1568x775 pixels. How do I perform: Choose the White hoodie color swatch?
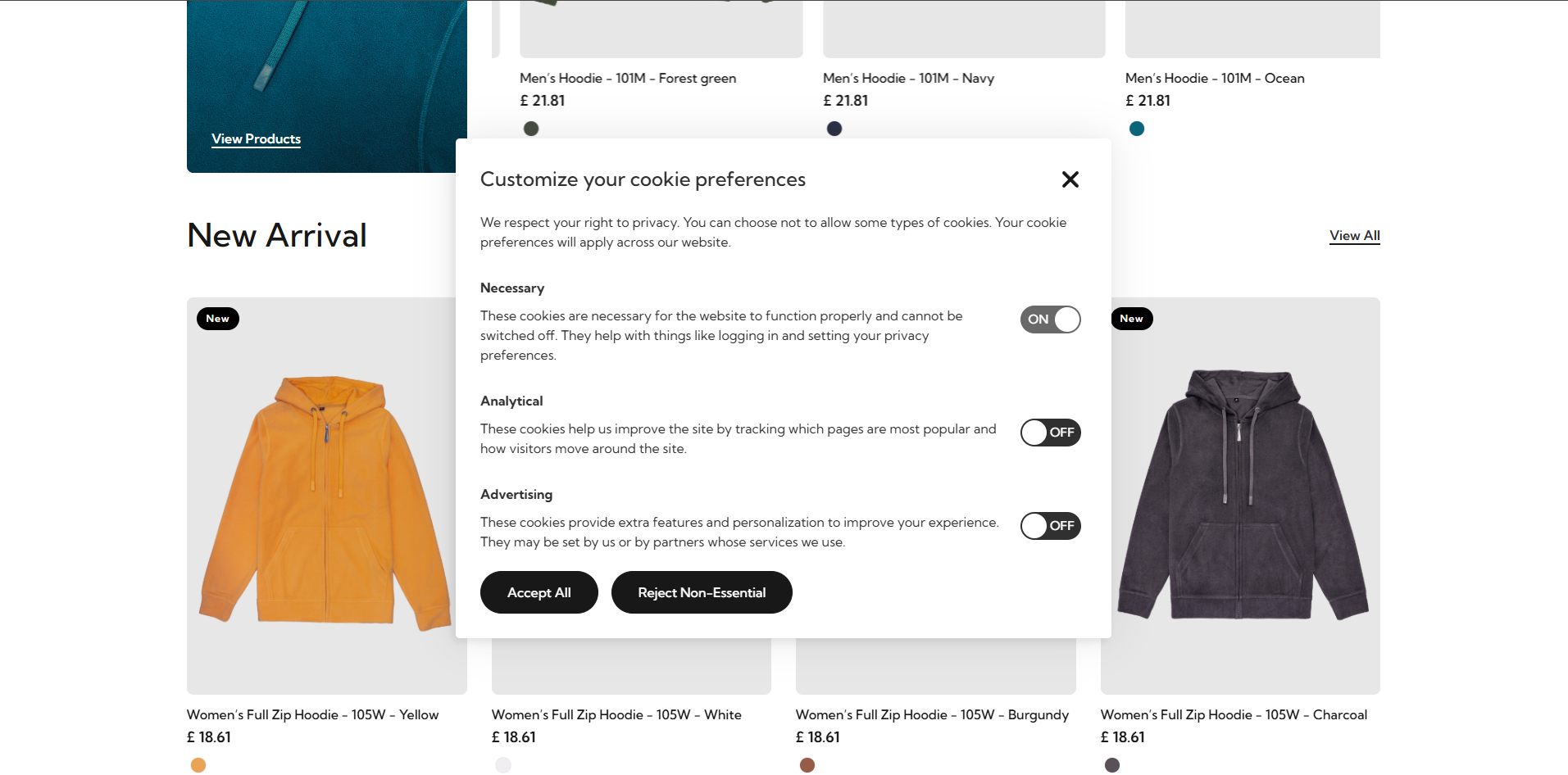click(x=503, y=765)
